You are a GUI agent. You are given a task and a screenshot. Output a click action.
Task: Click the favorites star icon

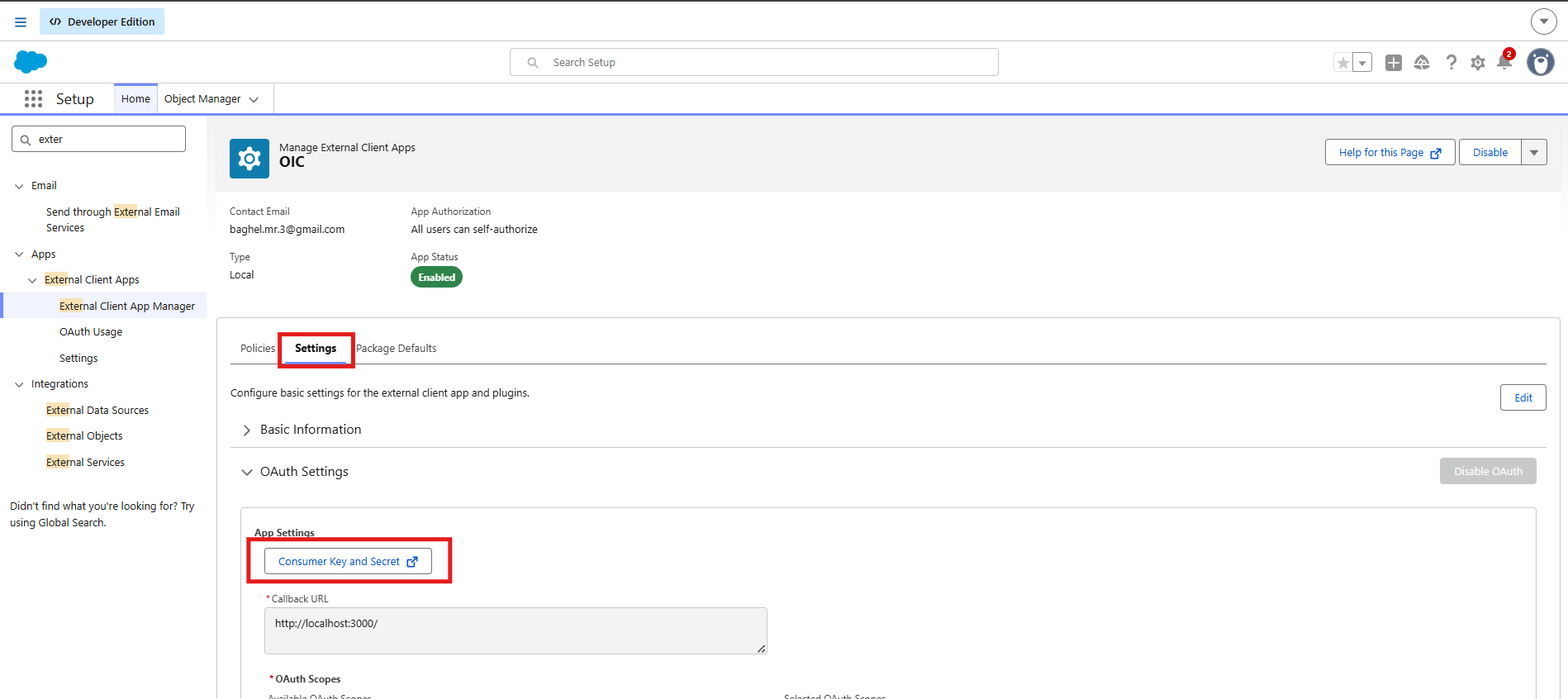1343,63
